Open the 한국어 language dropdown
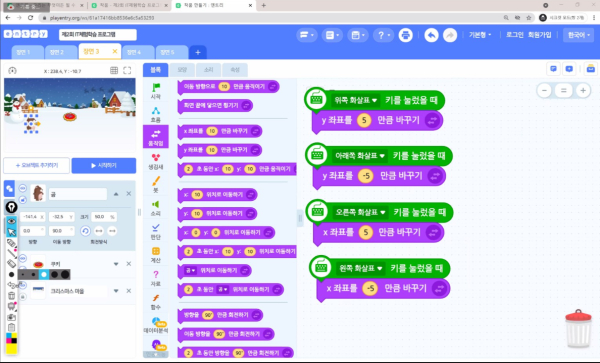The height and width of the screenshot is (363, 600). click(578, 35)
